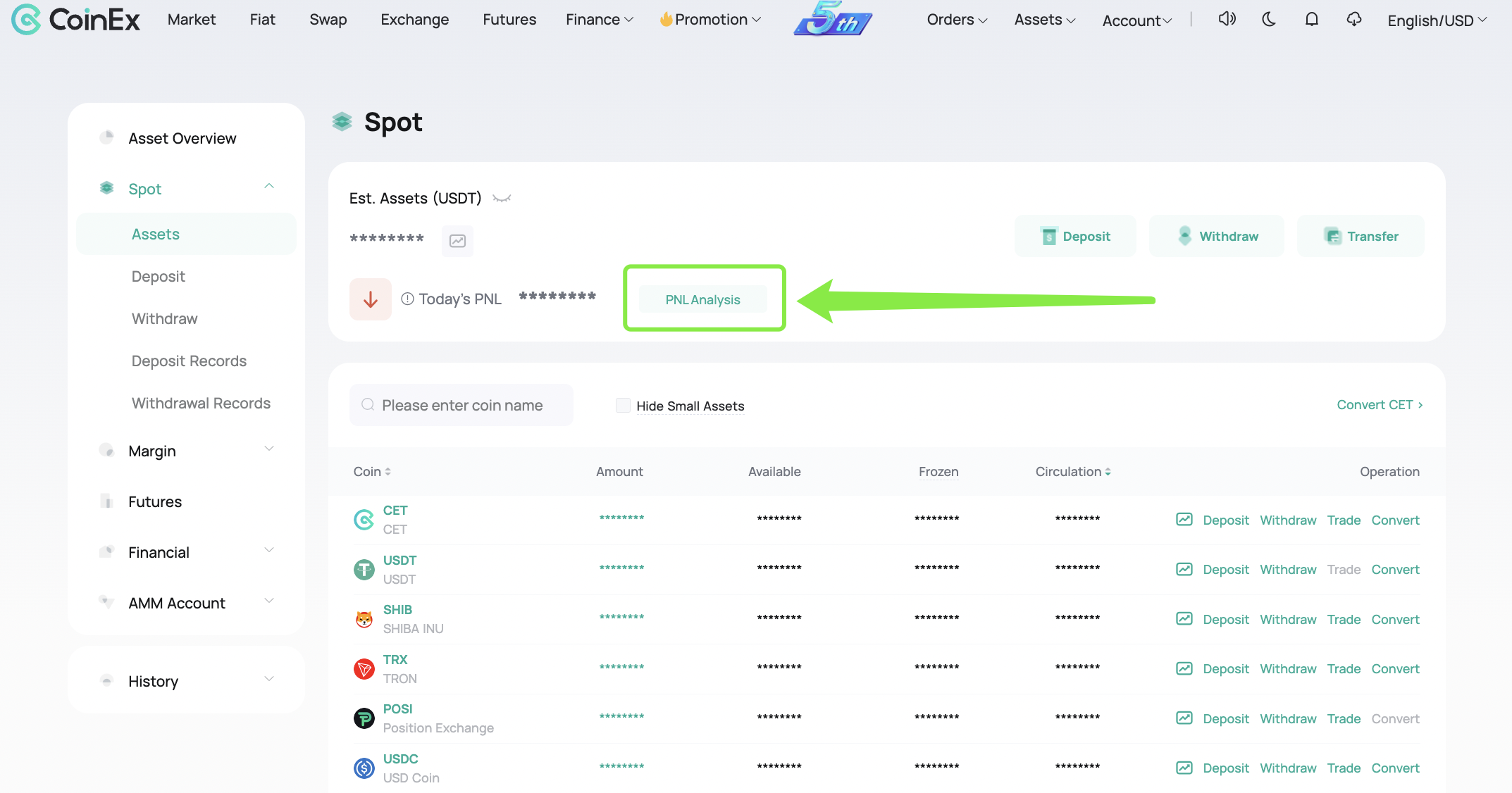Viewport: 1512px width, 793px height.
Task: Click the TRX coin icon
Action: pyautogui.click(x=364, y=668)
